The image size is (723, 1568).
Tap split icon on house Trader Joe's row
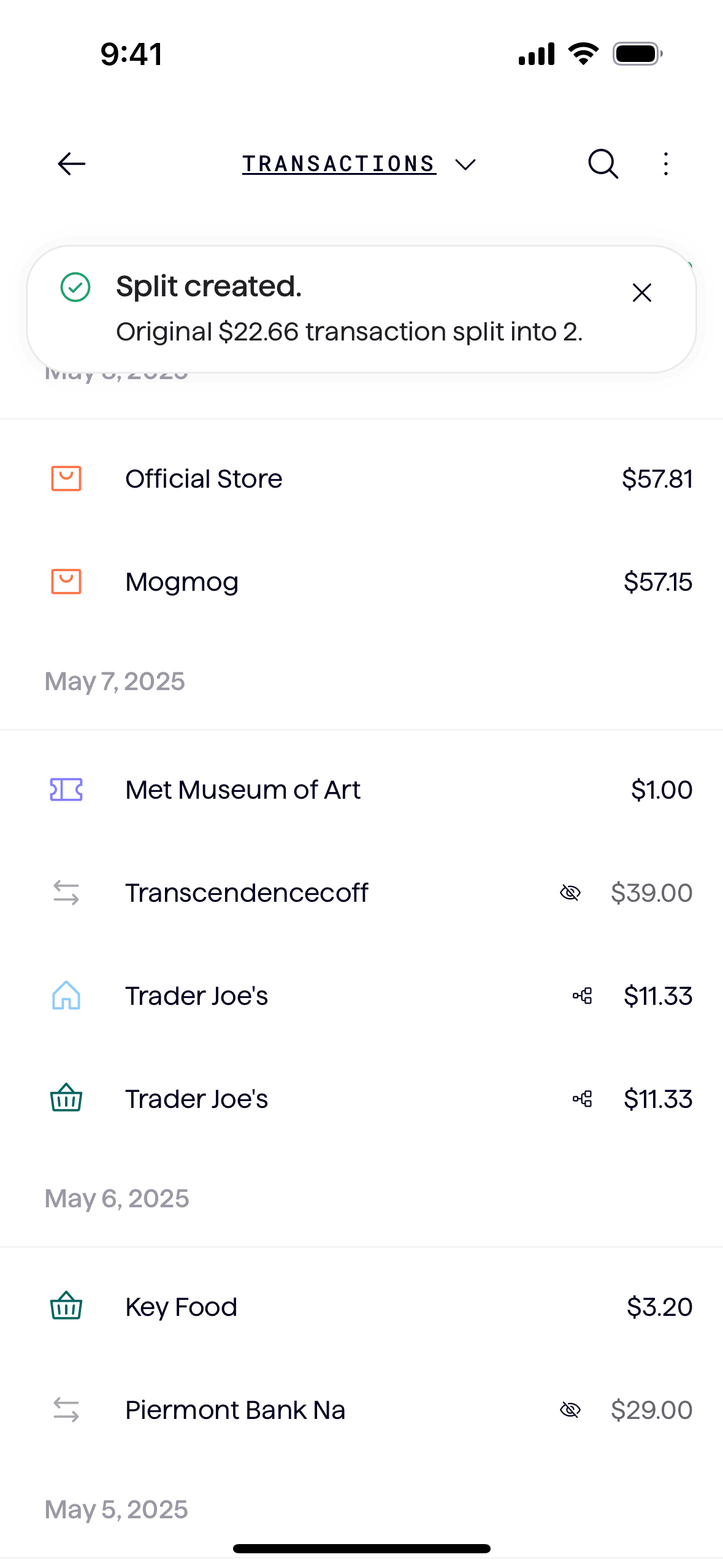(x=583, y=996)
